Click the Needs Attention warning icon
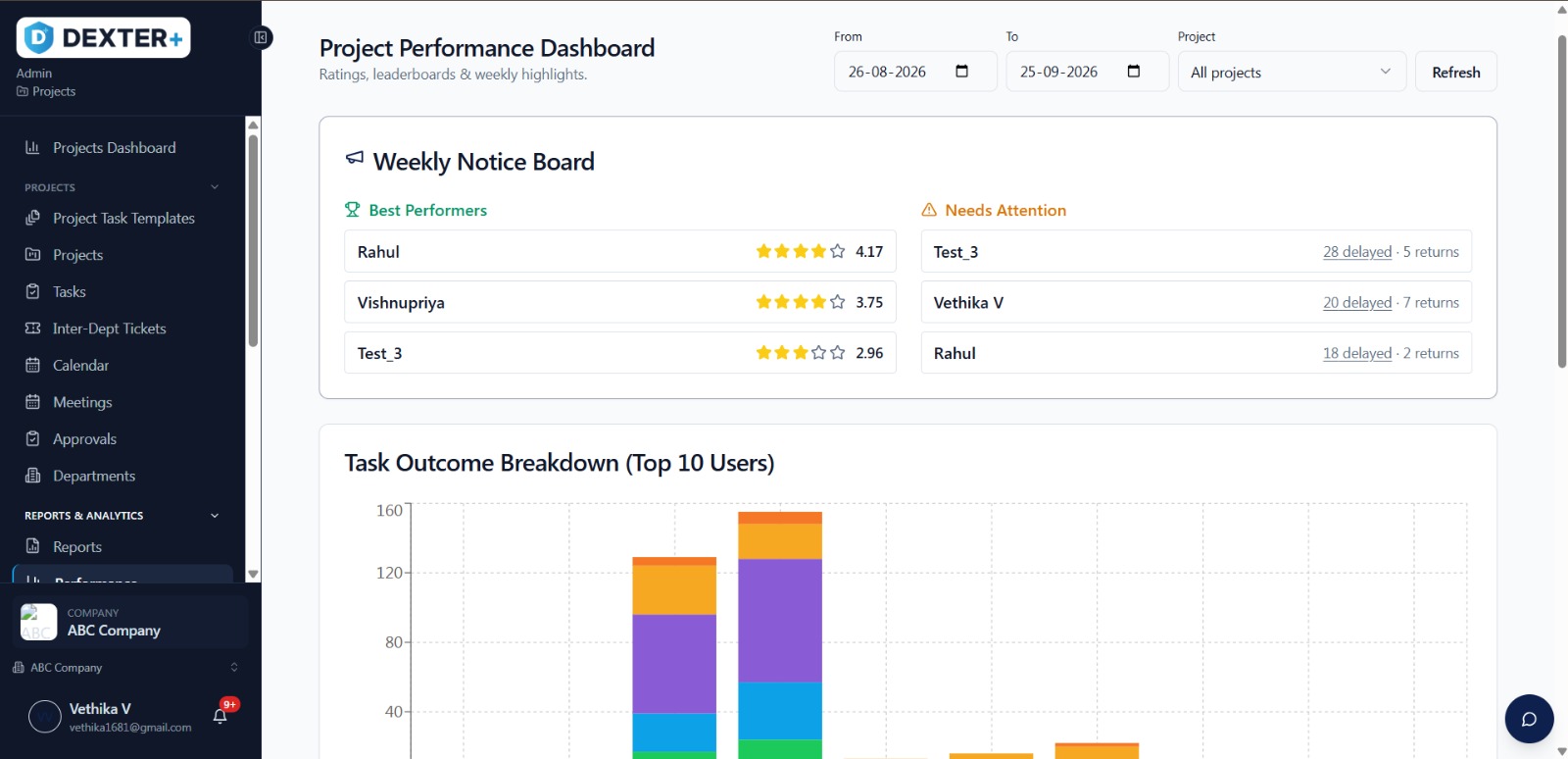 coord(929,210)
